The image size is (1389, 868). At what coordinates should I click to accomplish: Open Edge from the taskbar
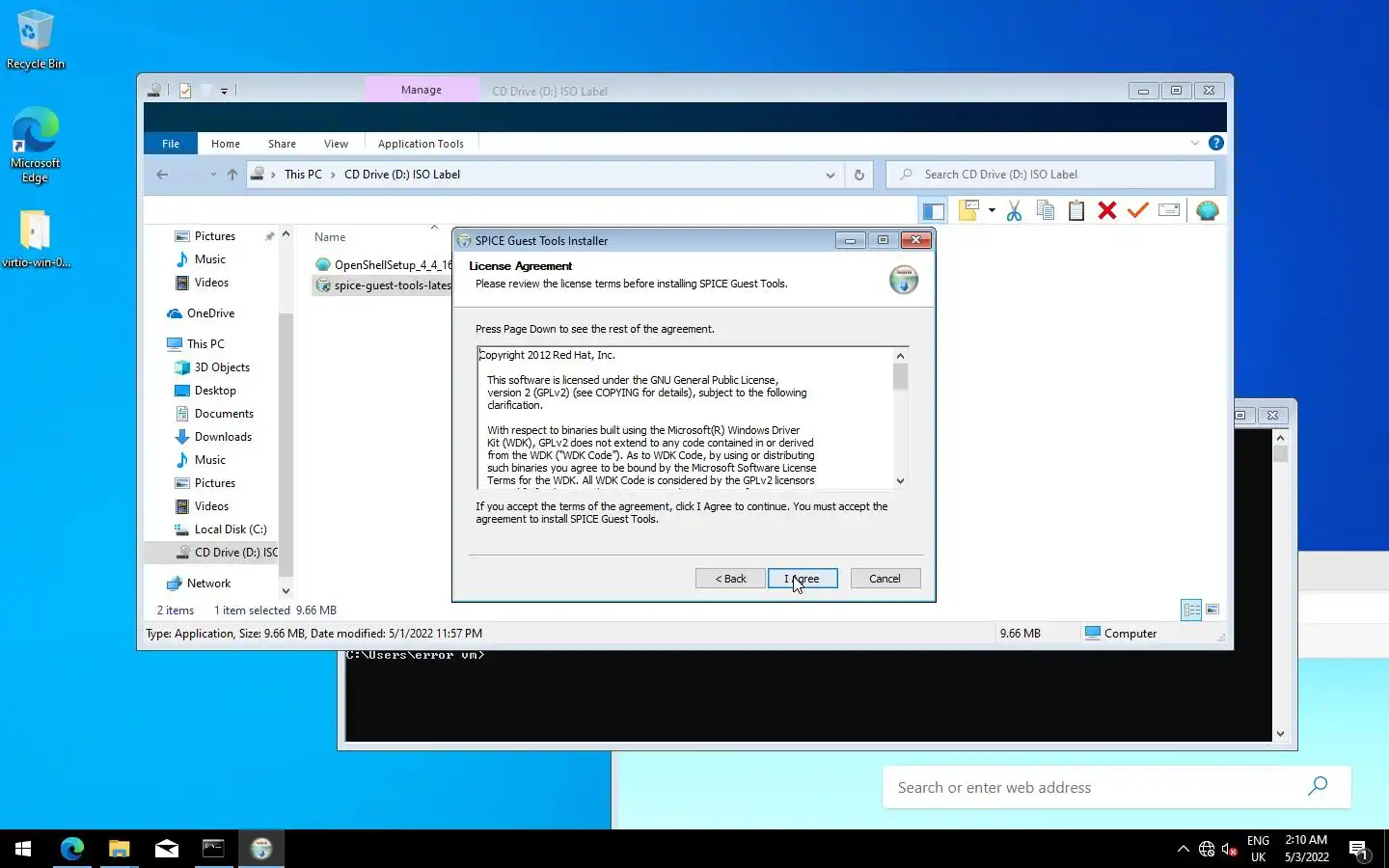point(72,849)
